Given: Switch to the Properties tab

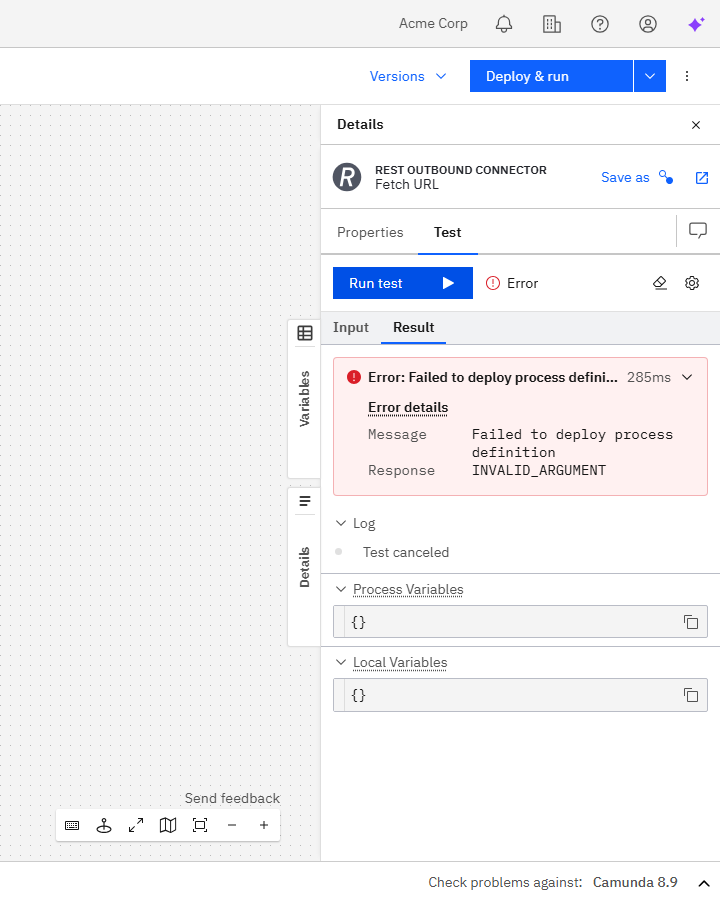Looking at the screenshot, I should (370, 231).
